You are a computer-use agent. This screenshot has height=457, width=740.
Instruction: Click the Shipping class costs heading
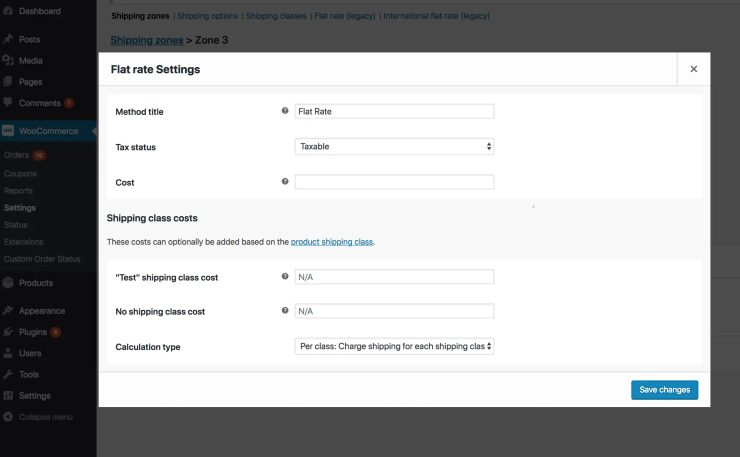[x=152, y=218]
